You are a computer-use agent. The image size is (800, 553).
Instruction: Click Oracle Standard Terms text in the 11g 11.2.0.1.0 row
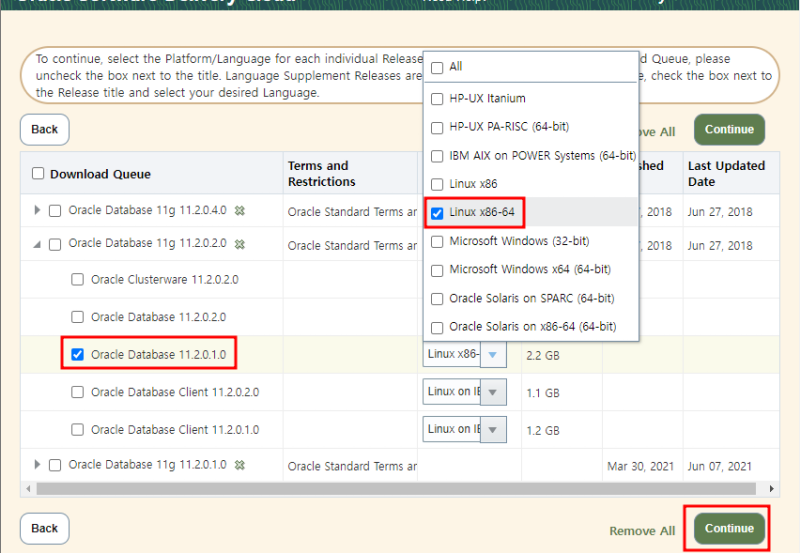click(352, 466)
